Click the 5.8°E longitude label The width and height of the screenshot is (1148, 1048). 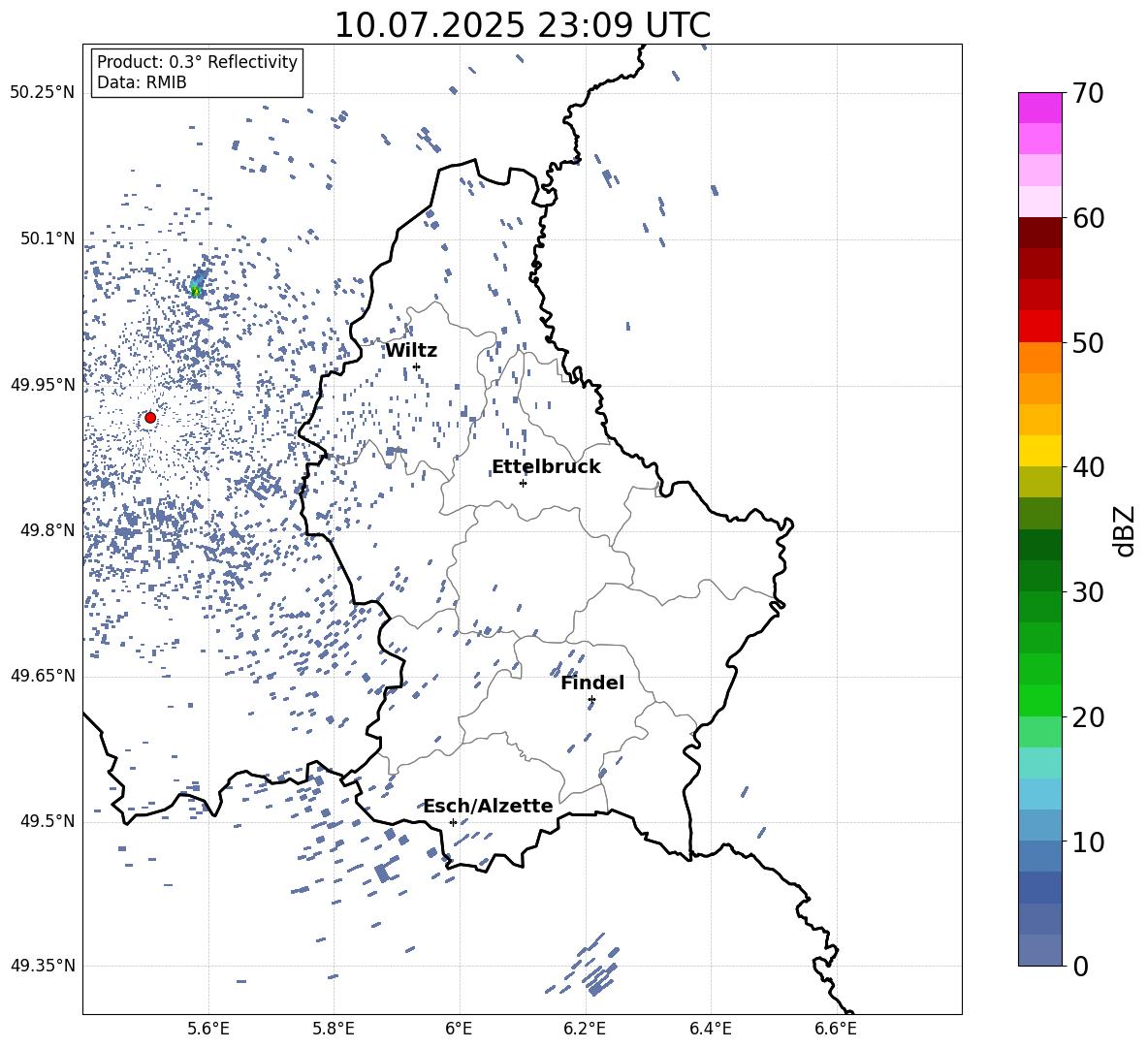tap(334, 1029)
